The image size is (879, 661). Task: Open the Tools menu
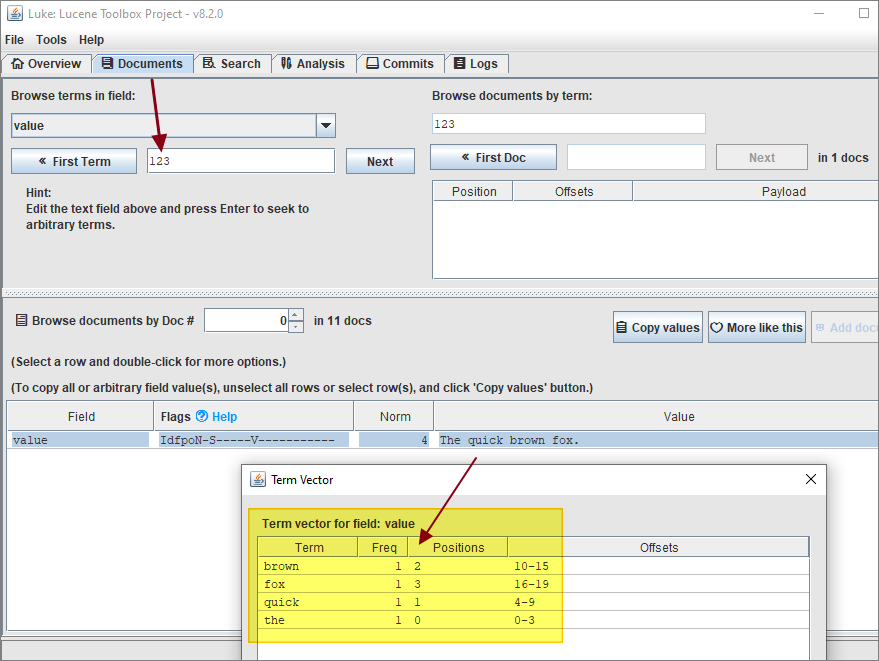(51, 40)
